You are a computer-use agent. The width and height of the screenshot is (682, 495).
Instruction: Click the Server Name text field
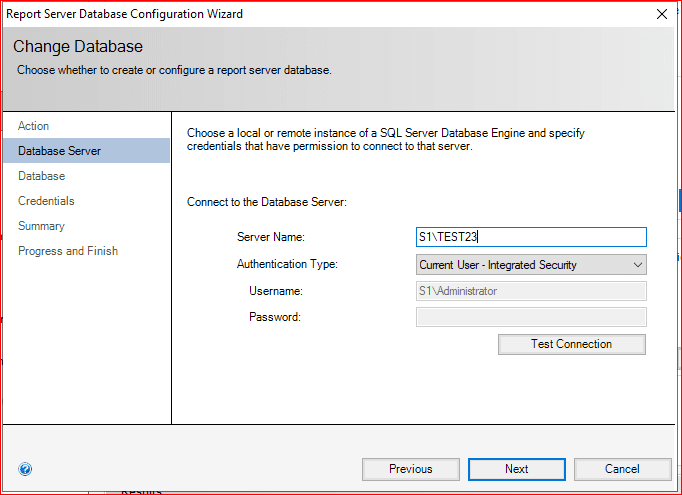click(x=531, y=237)
